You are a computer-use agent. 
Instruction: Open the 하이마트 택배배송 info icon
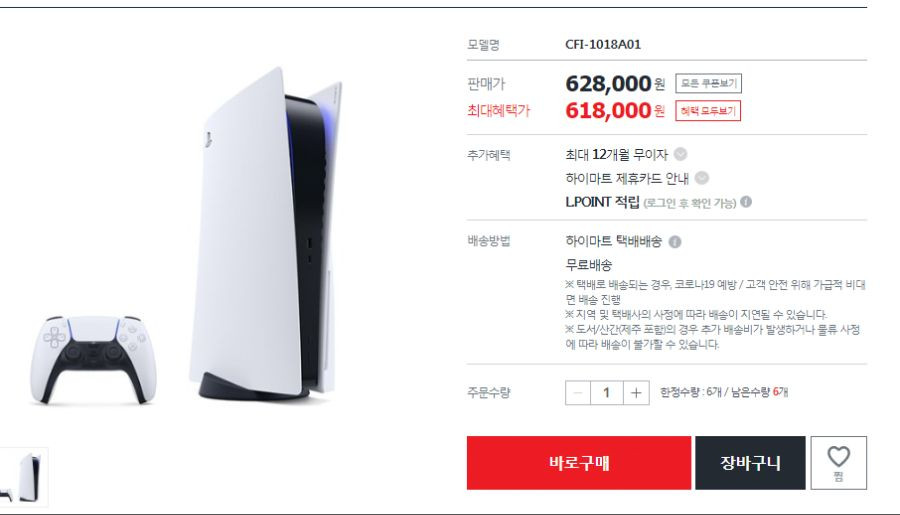pos(675,242)
